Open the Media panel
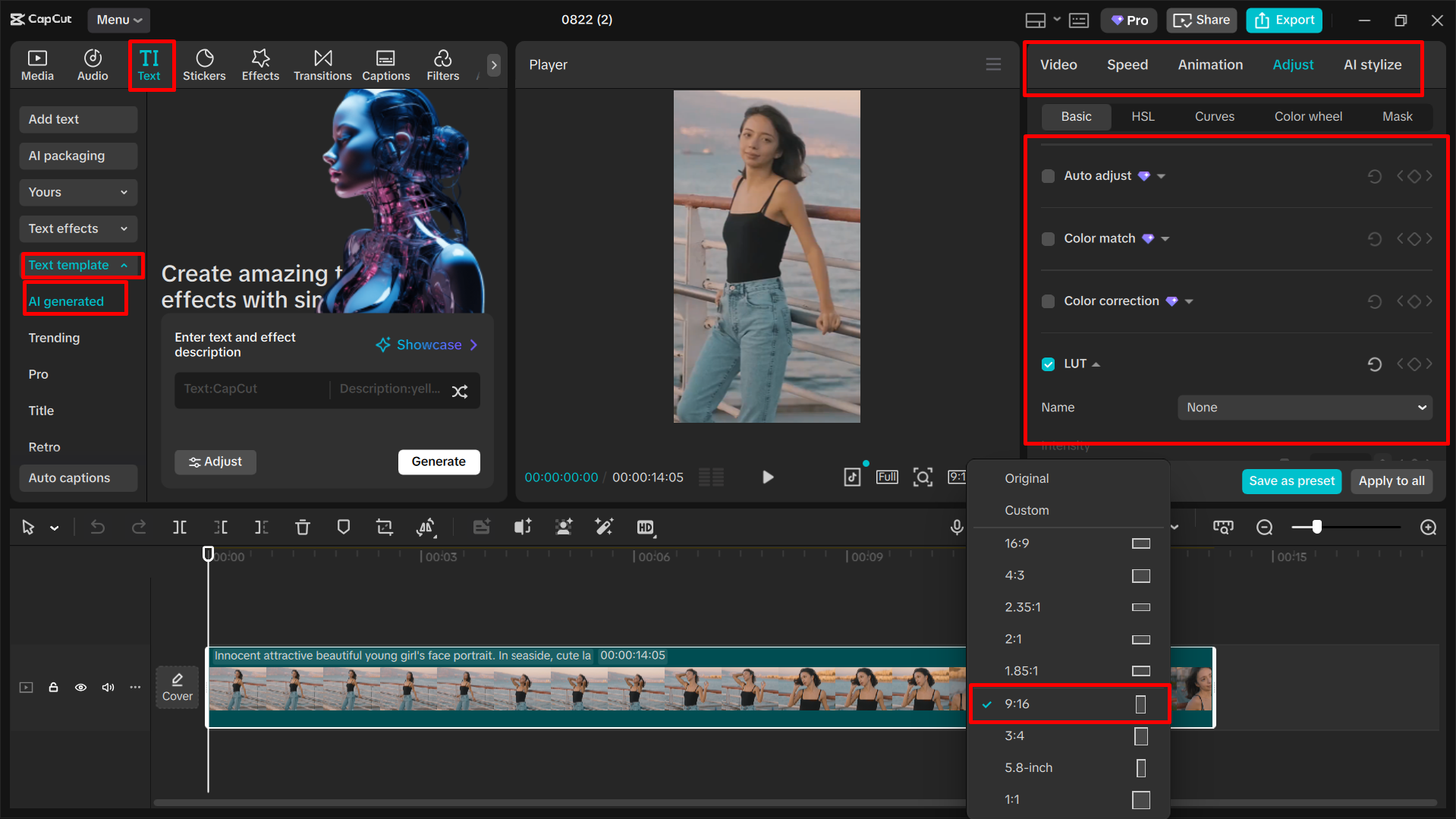 tap(37, 65)
